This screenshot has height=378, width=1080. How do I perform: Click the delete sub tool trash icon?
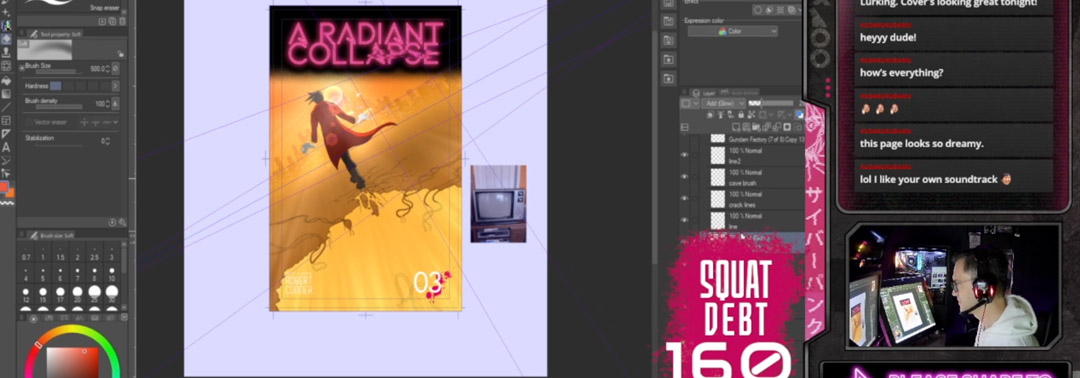pyautogui.click(x=122, y=21)
